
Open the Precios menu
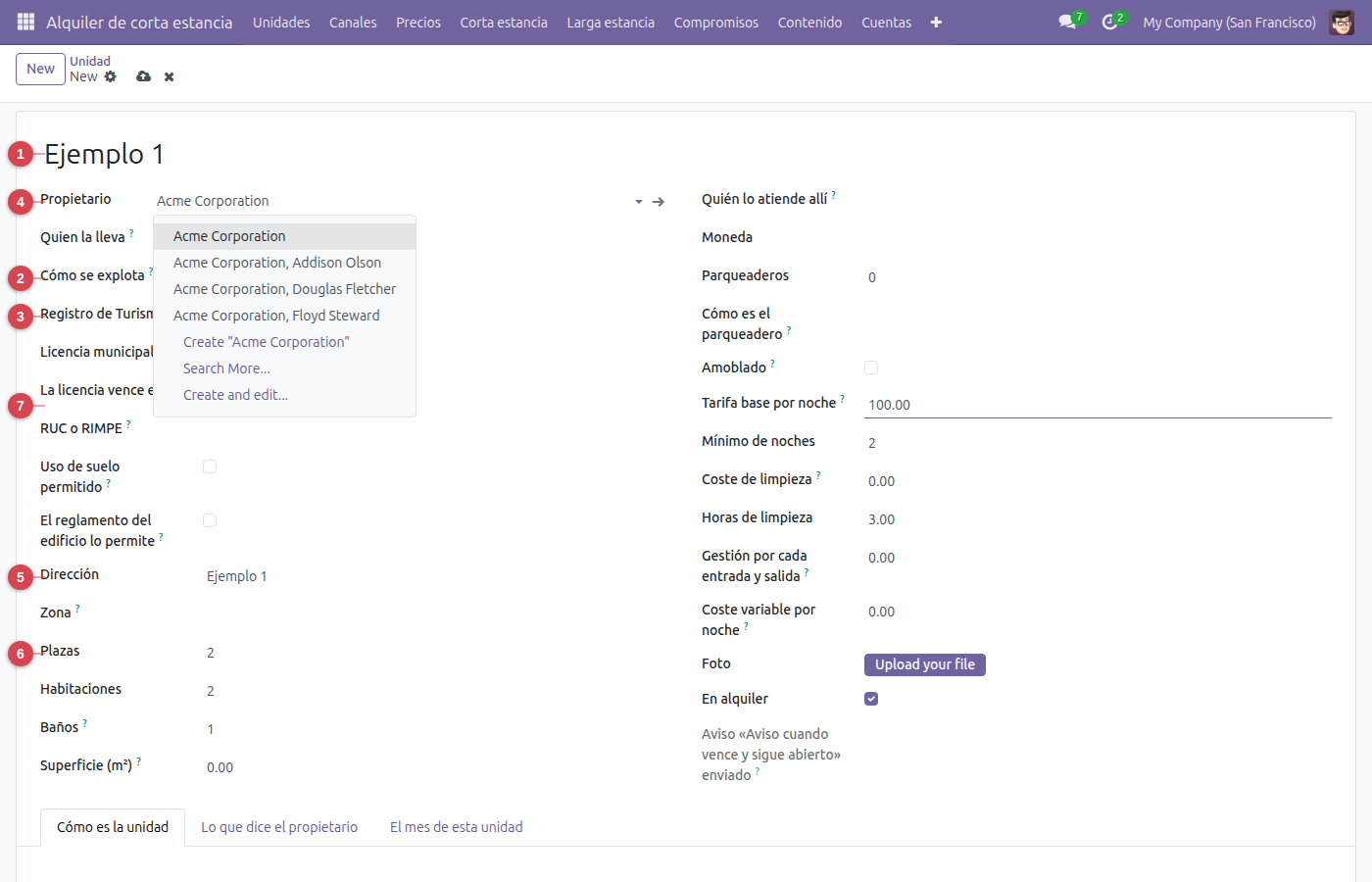(418, 22)
